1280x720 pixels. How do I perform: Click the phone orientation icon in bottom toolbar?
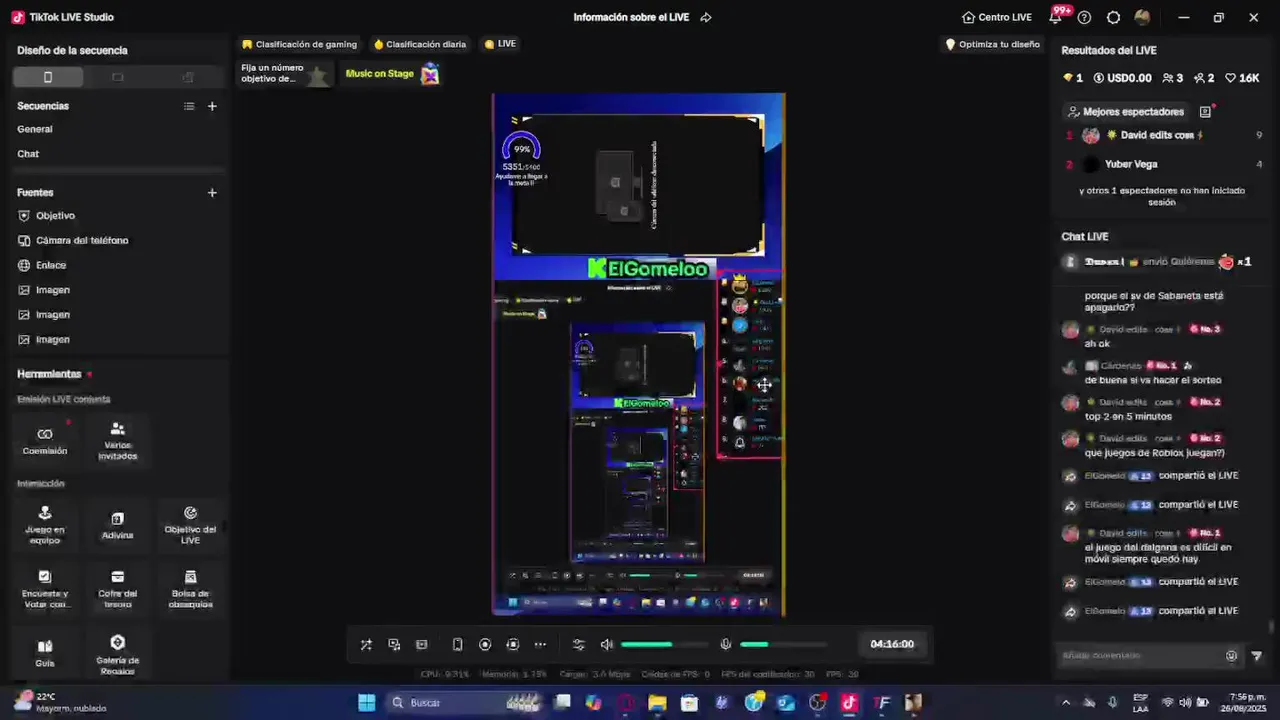click(x=457, y=645)
